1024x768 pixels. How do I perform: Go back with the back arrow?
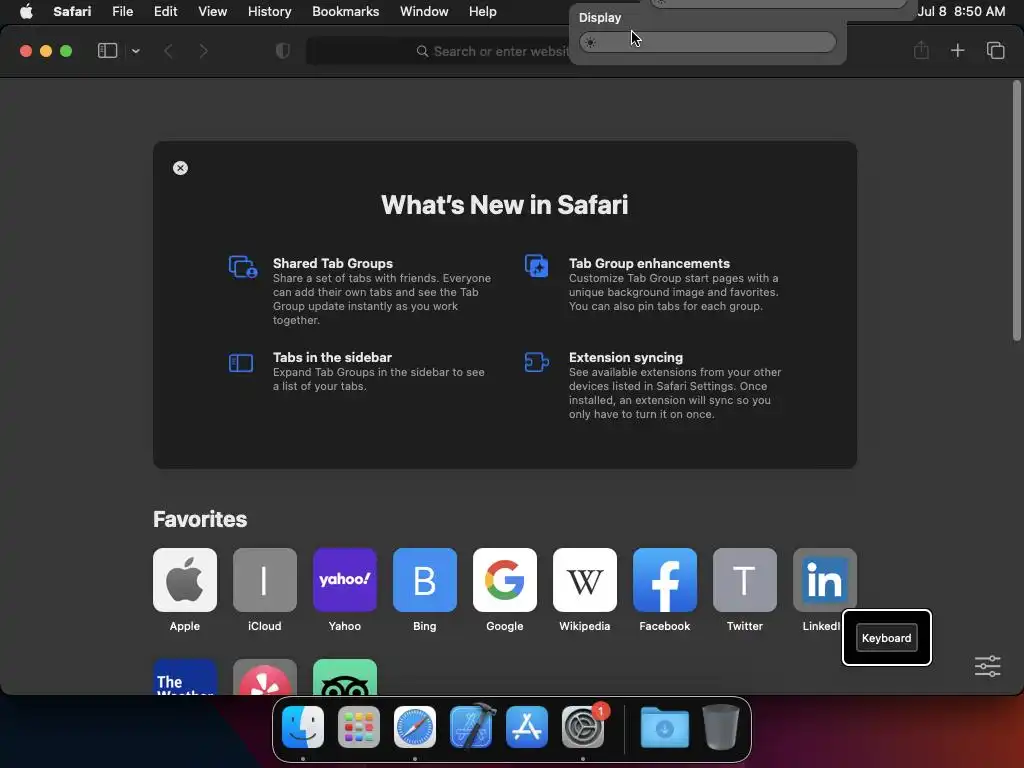(x=168, y=51)
